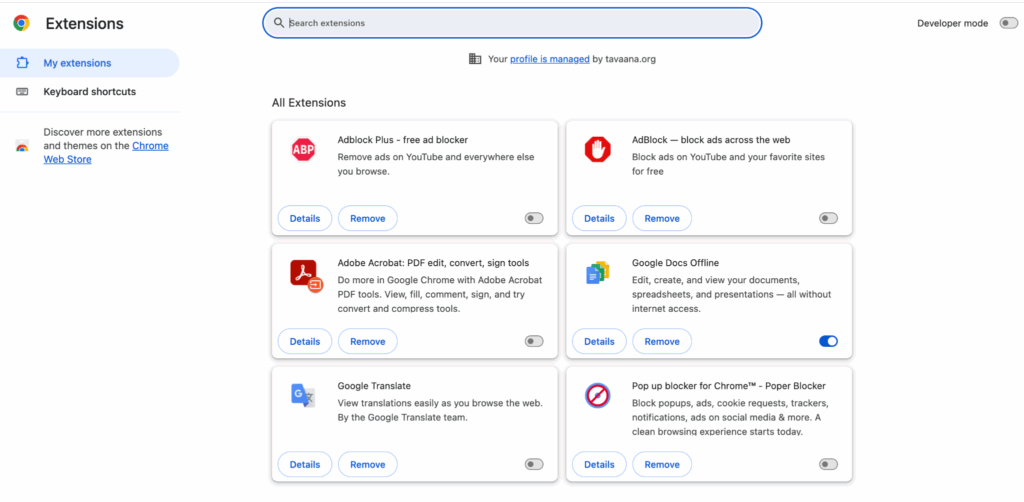This screenshot has width=1024, height=502.
Task: Click the Adobe Acrobat extension icon
Action: pos(306,275)
